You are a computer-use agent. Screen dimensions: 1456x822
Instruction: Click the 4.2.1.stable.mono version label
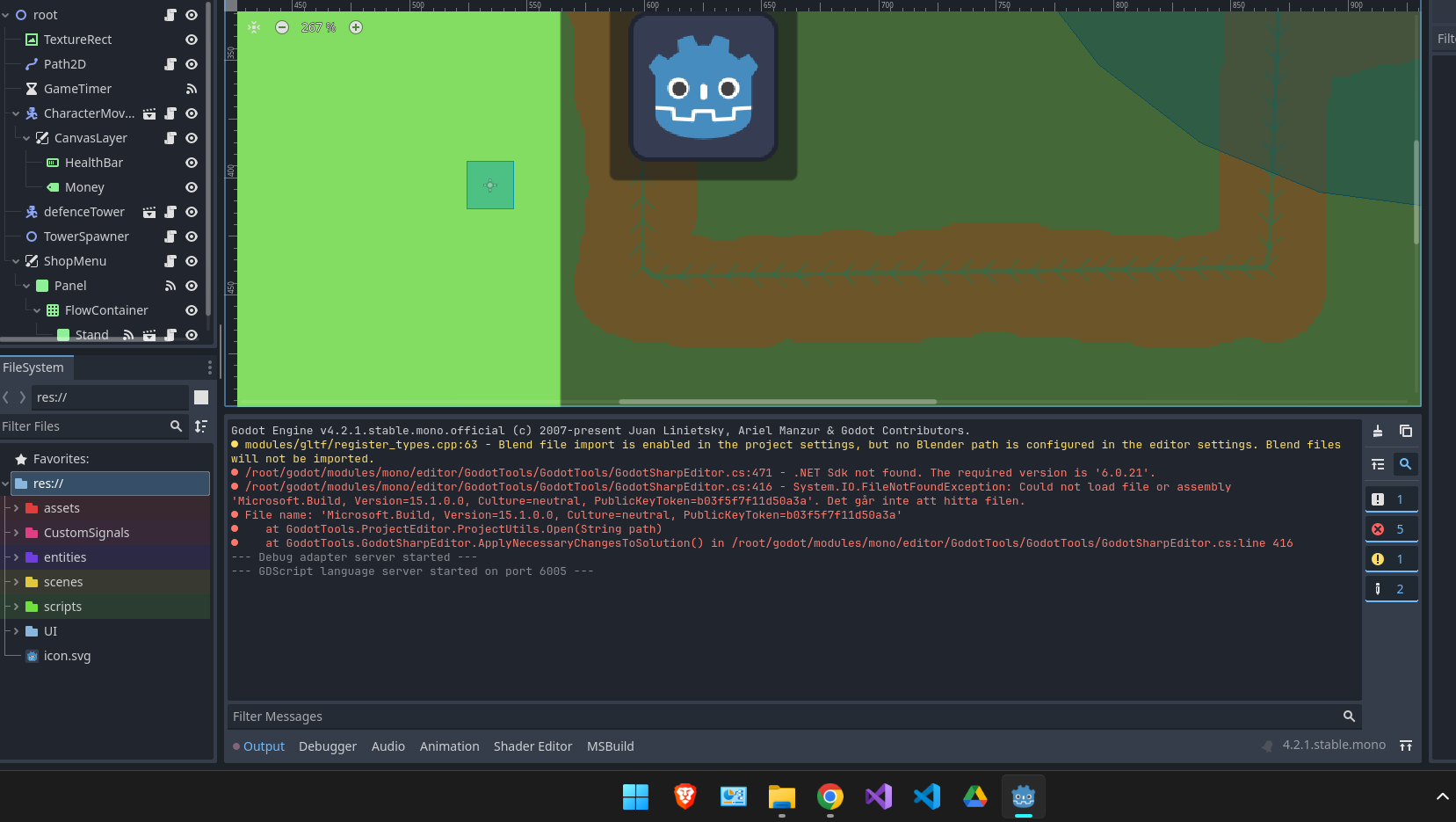click(1333, 745)
